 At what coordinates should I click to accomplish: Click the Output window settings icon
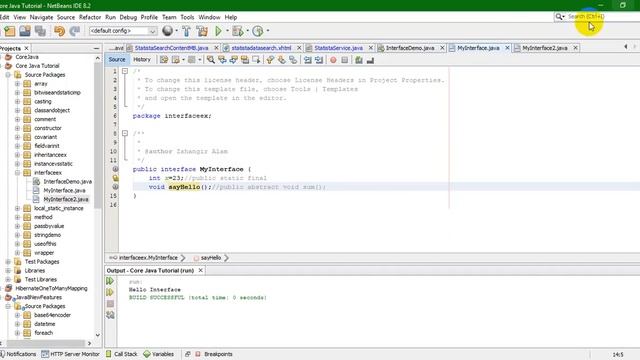pos(110,315)
